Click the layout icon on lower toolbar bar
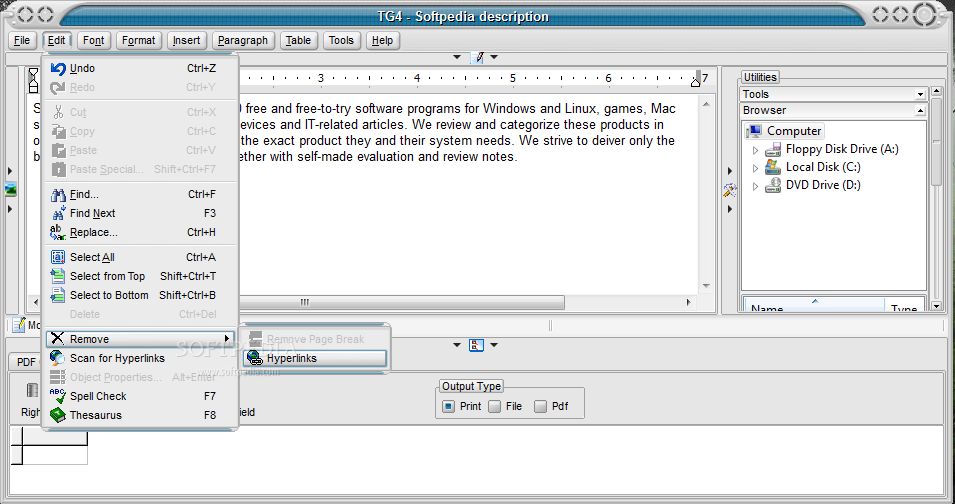Screen dimensions: 955x504 tap(476, 345)
